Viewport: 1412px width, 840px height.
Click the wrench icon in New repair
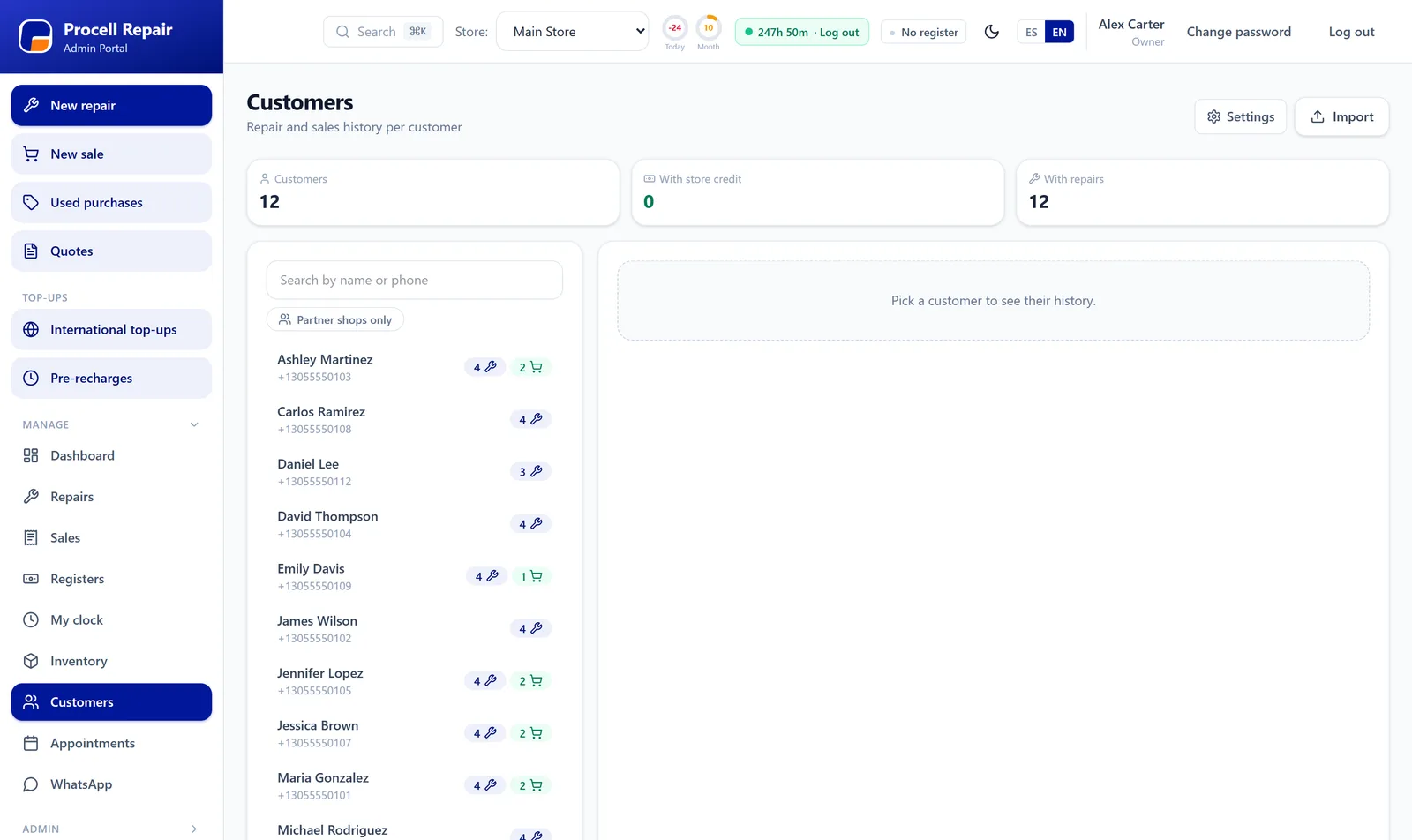click(x=31, y=105)
